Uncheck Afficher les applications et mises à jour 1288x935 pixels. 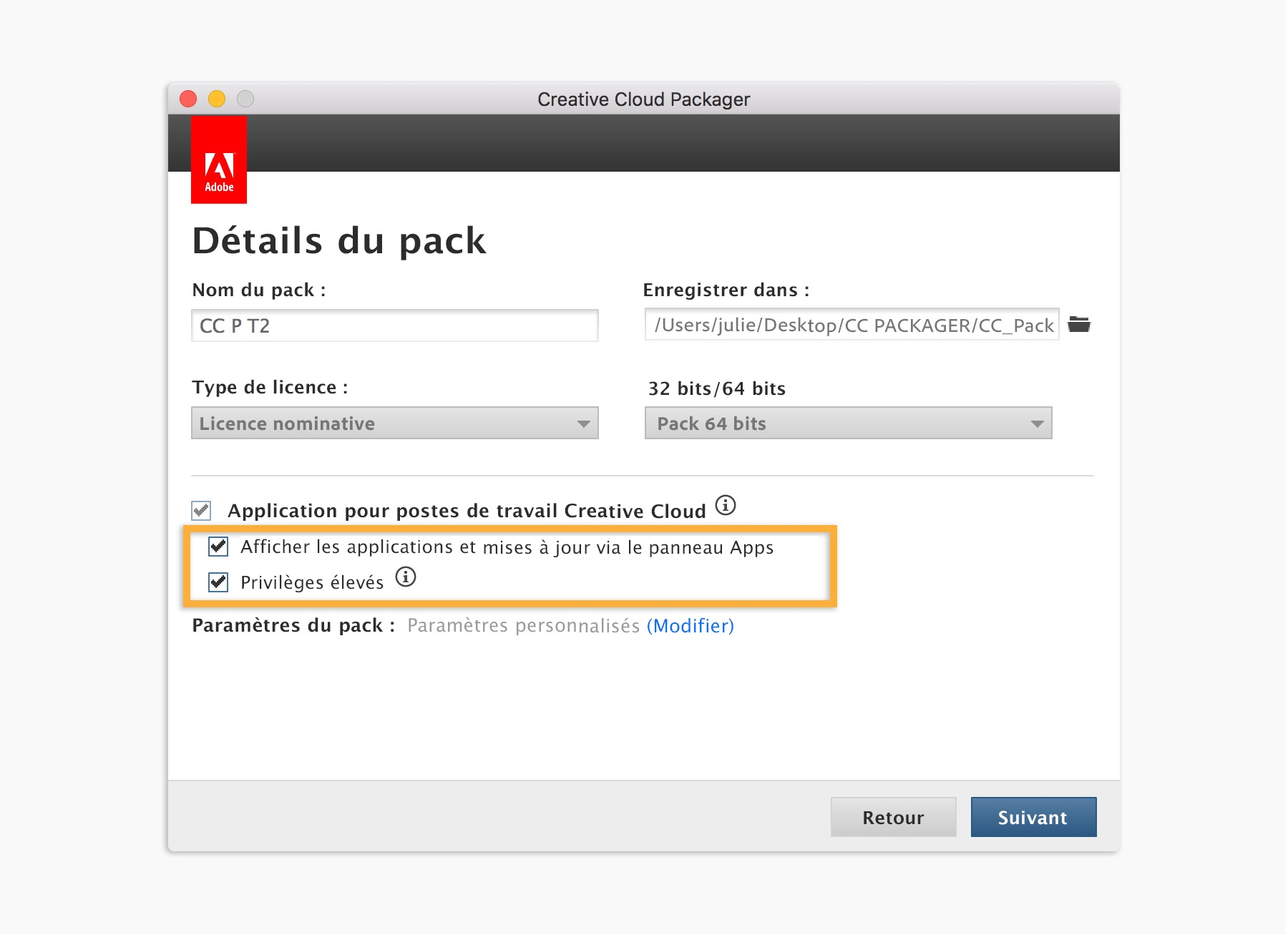coord(218,547)
